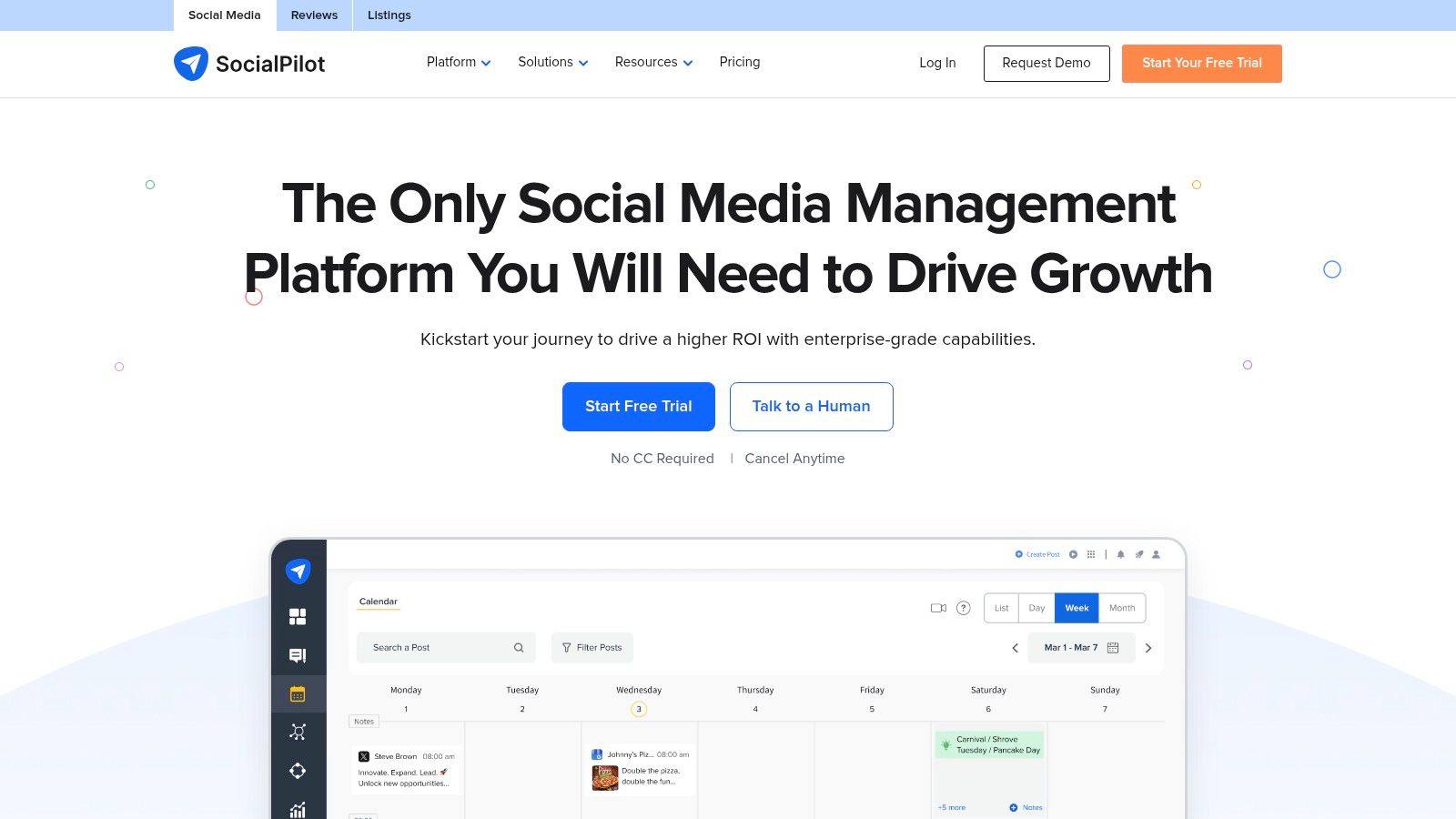Click the Start Free Trial button
This screenshot has height=819, width=1456.
click(638, 406)
